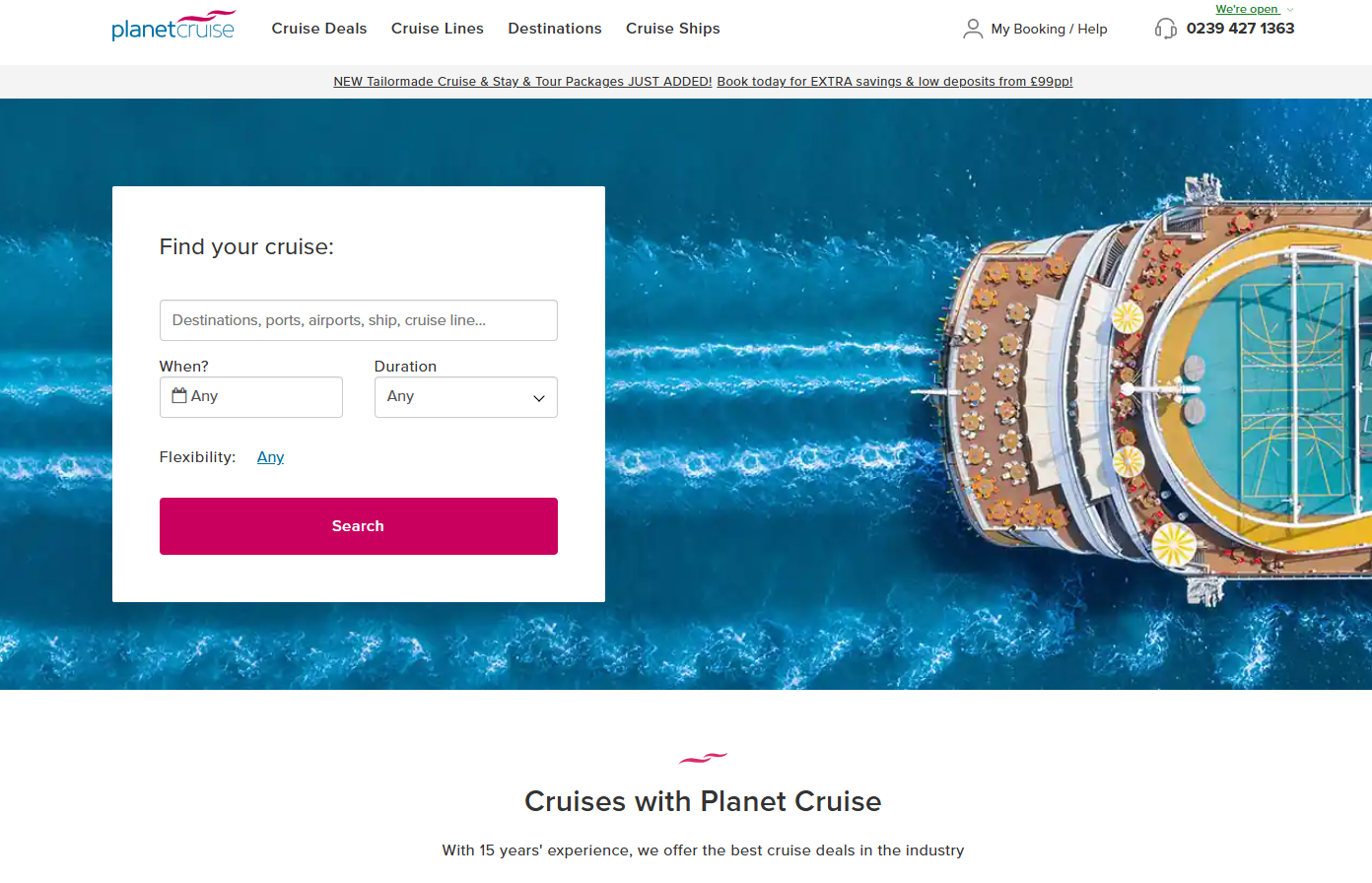Expand the We're open chevron

pos(1290,10)
